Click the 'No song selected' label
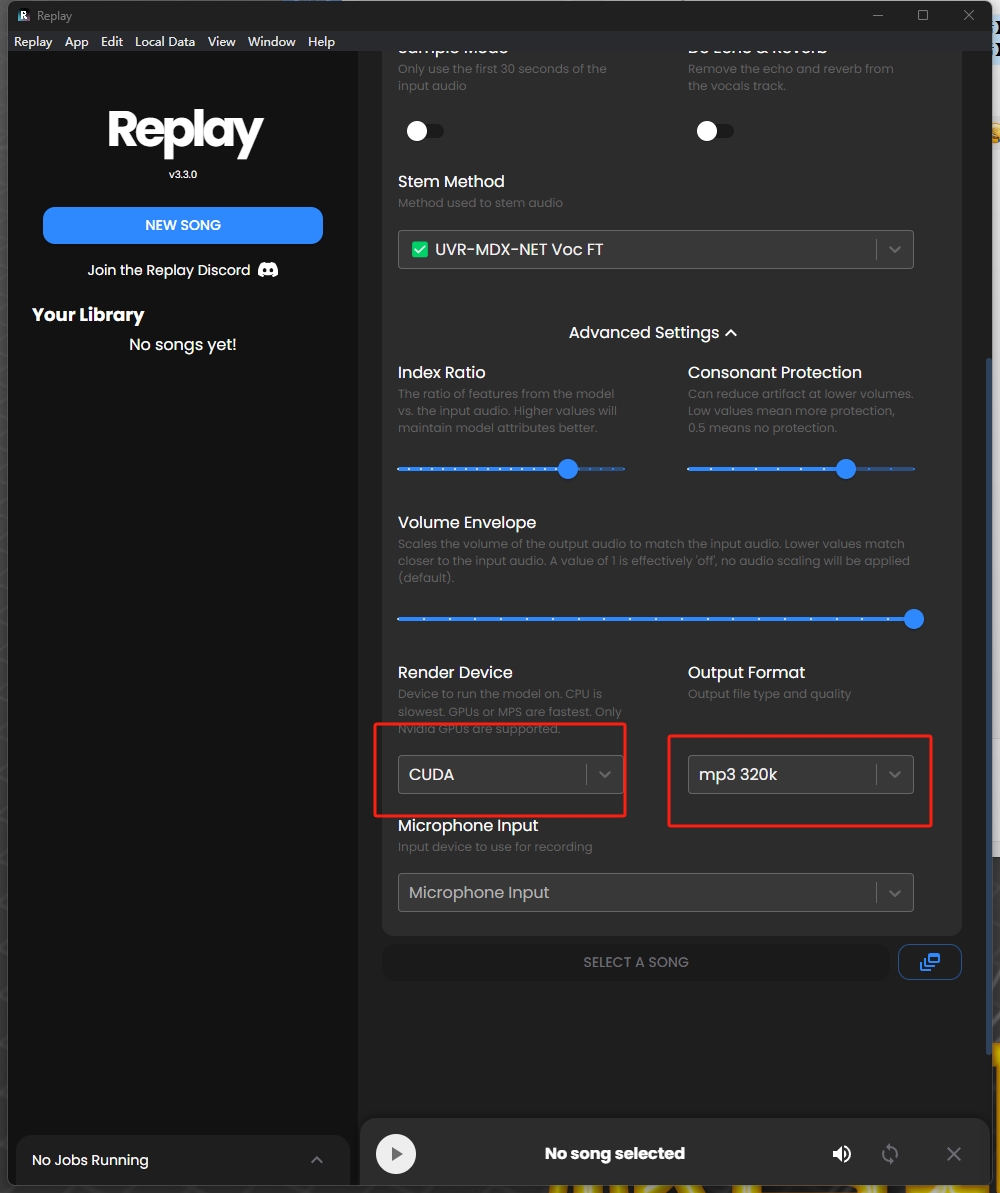1000x1193 pixels. click(x=615, y=1153)
